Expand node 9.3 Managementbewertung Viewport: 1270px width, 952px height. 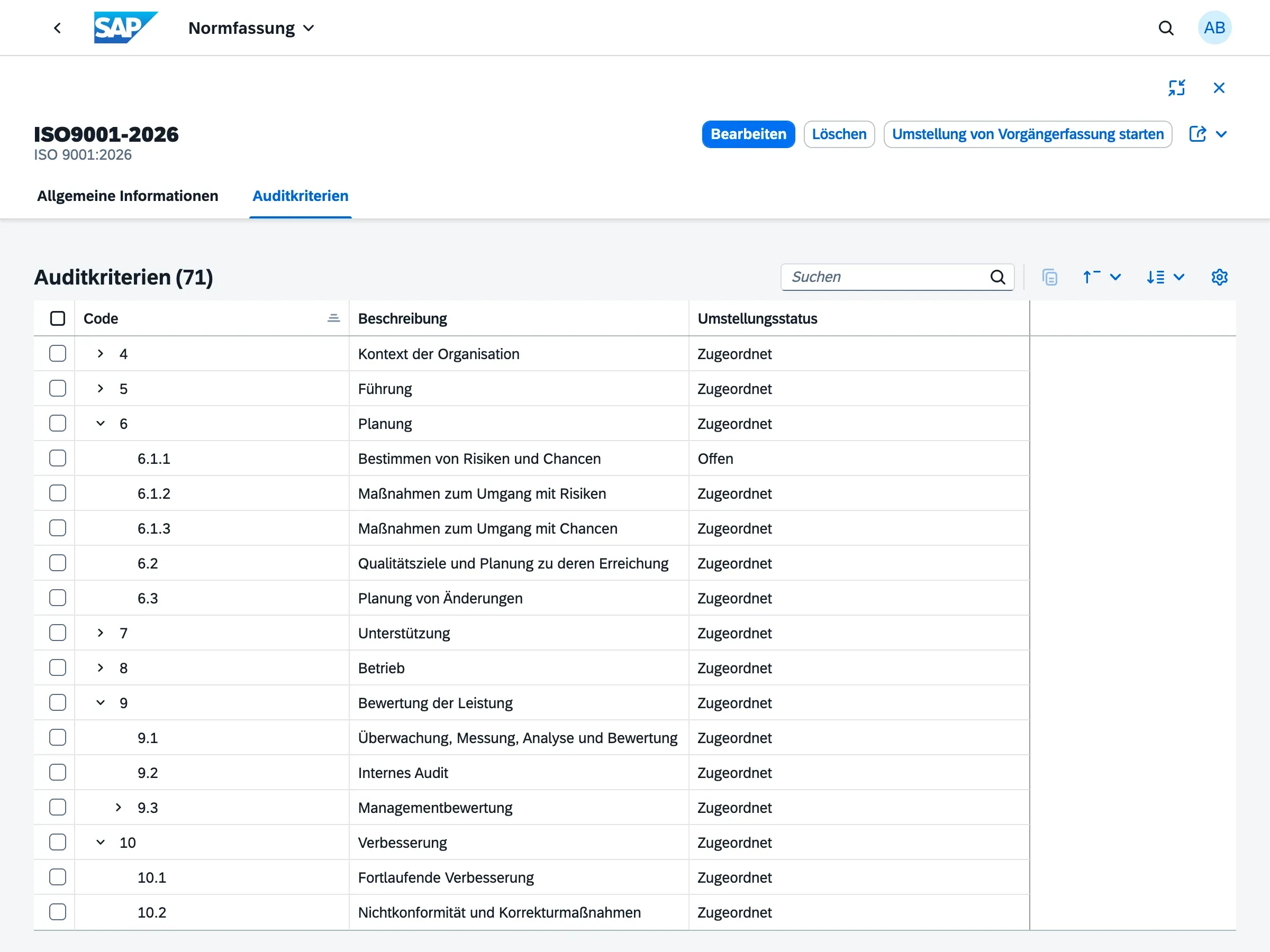click(x=119, y=808)
